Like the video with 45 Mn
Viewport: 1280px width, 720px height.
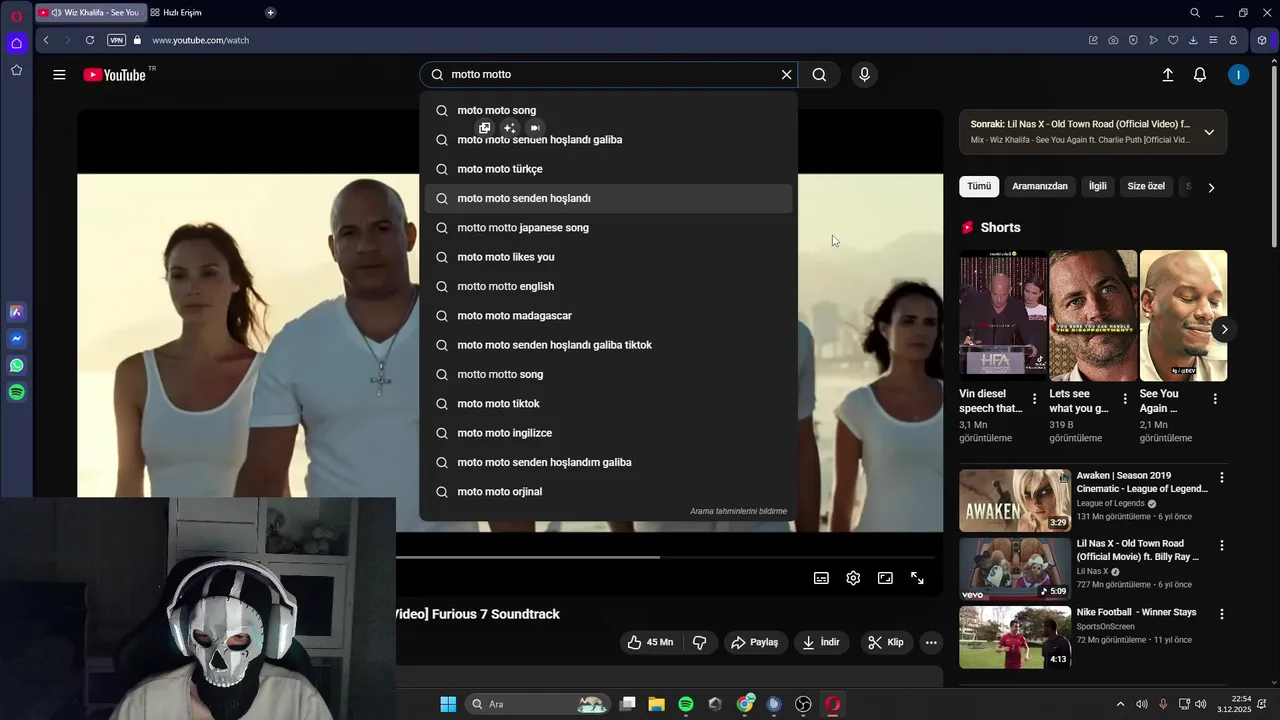650,642
